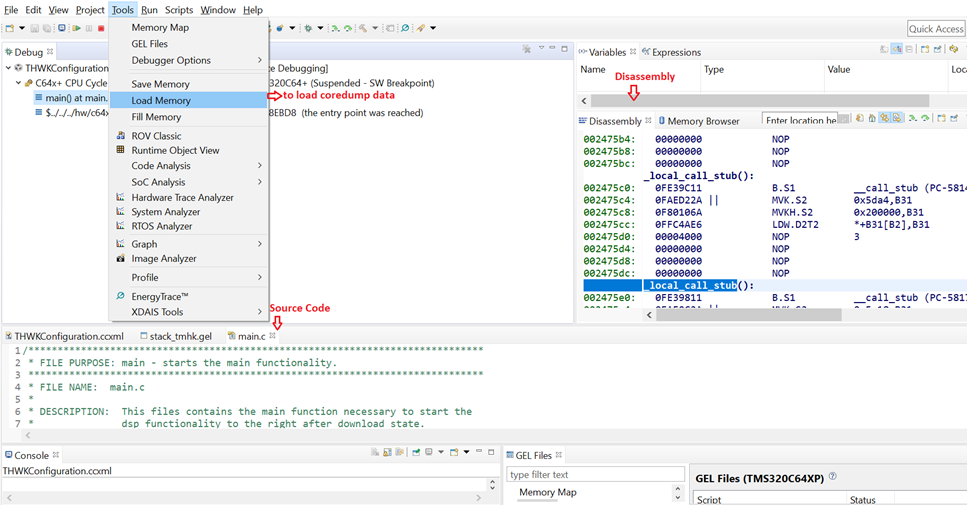The height and width of the screenshot is (505, 967).
Task: Click the Quick Access button
Action: 936,28
